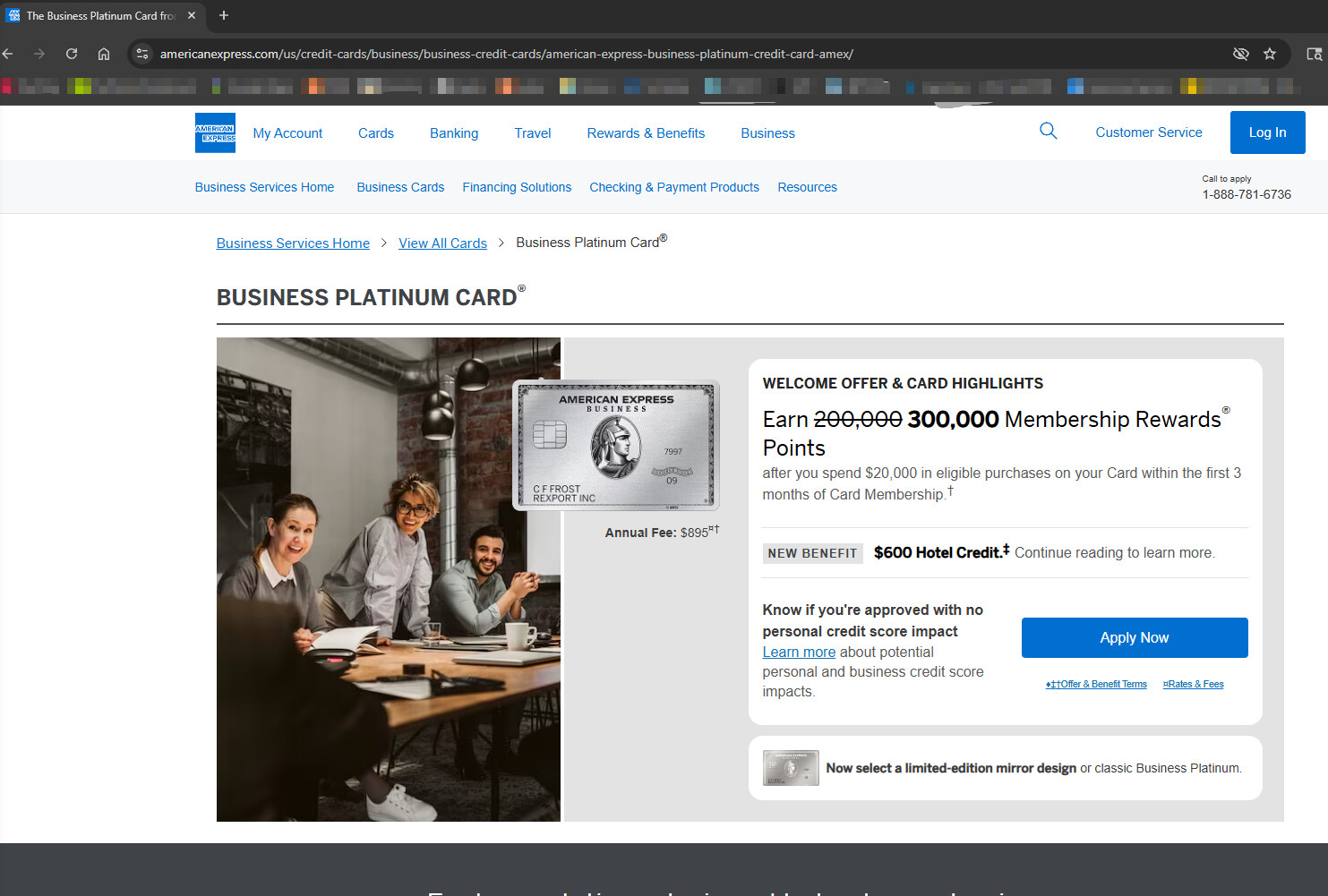Viewport: 1328px width, 896px height.
Task: Follow the View All Cards breadcrumb link
Action: (x=442, y=243)
